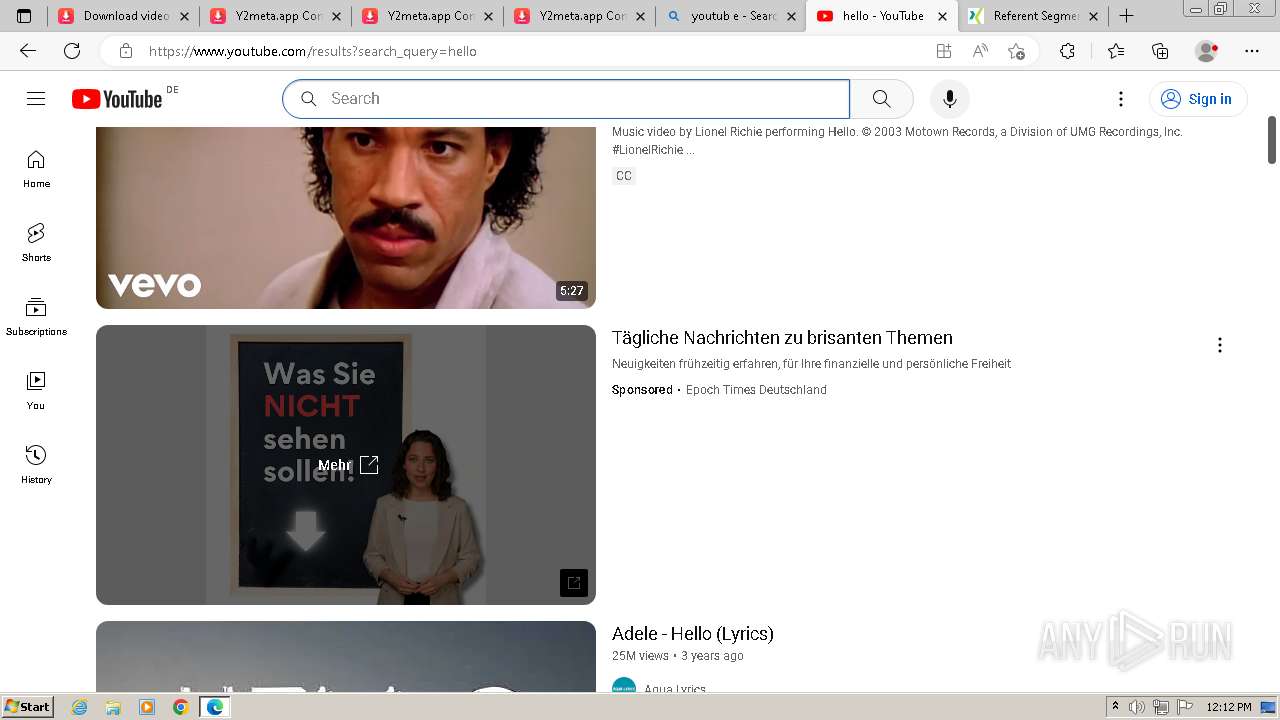Click the CC closed captions badge
1280x720 pixels.
[x=624, y=176]
